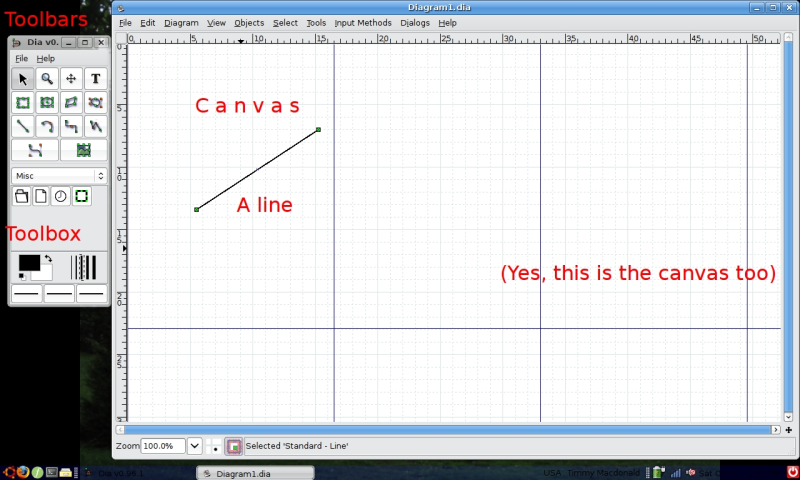Select the Image insert tool

click(84, 150)
